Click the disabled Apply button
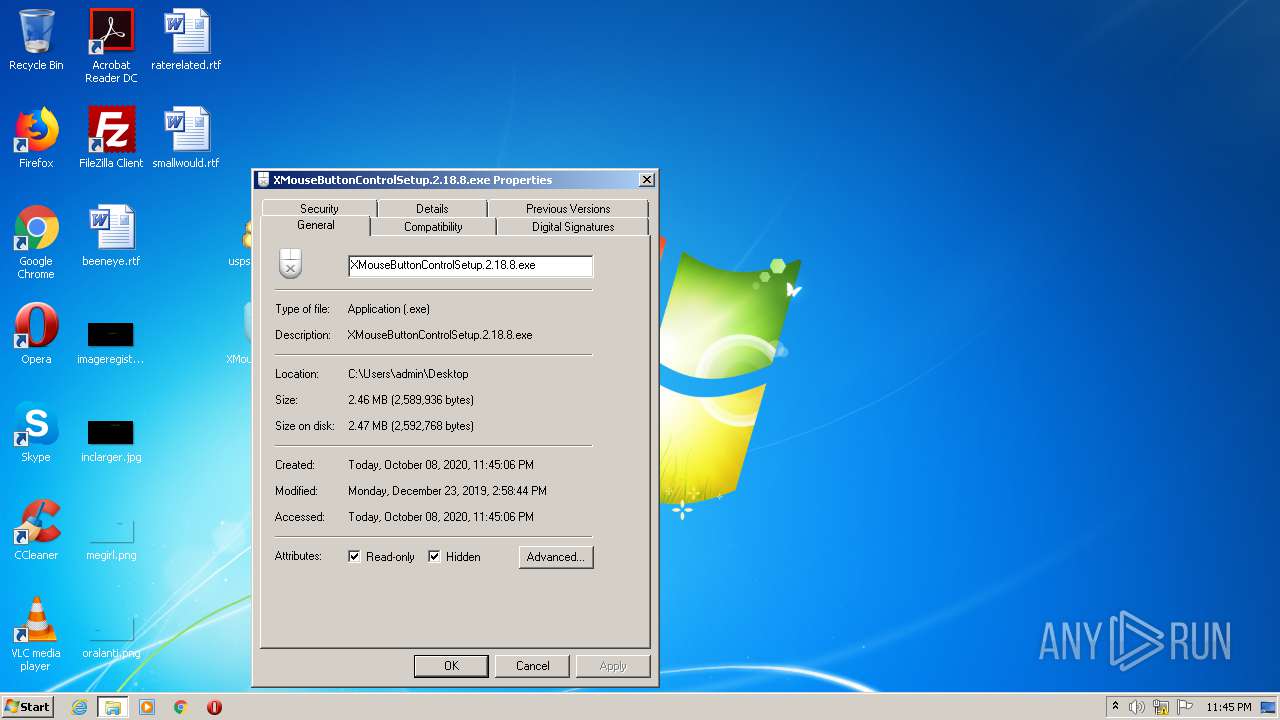The height and width of the screenshot is (720, 1280). click(613, 666)
